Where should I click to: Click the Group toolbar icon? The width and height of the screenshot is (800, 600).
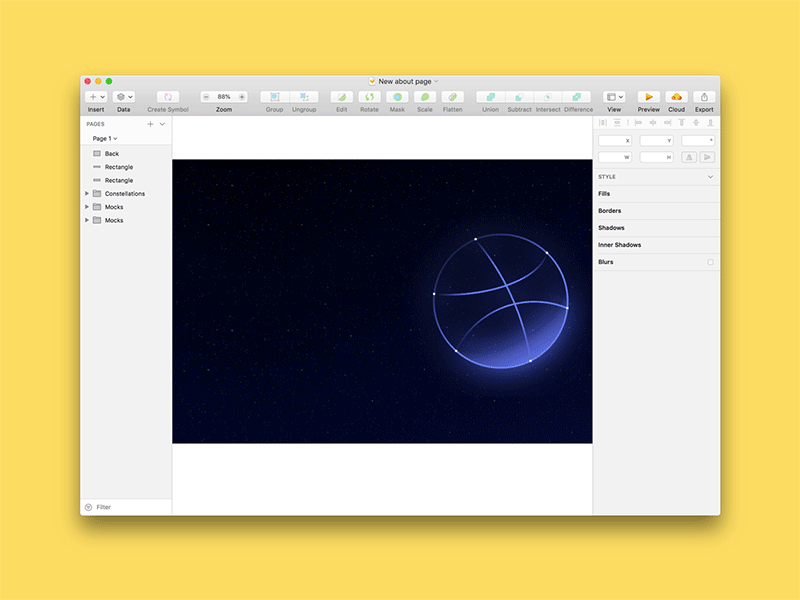[274, 96]
